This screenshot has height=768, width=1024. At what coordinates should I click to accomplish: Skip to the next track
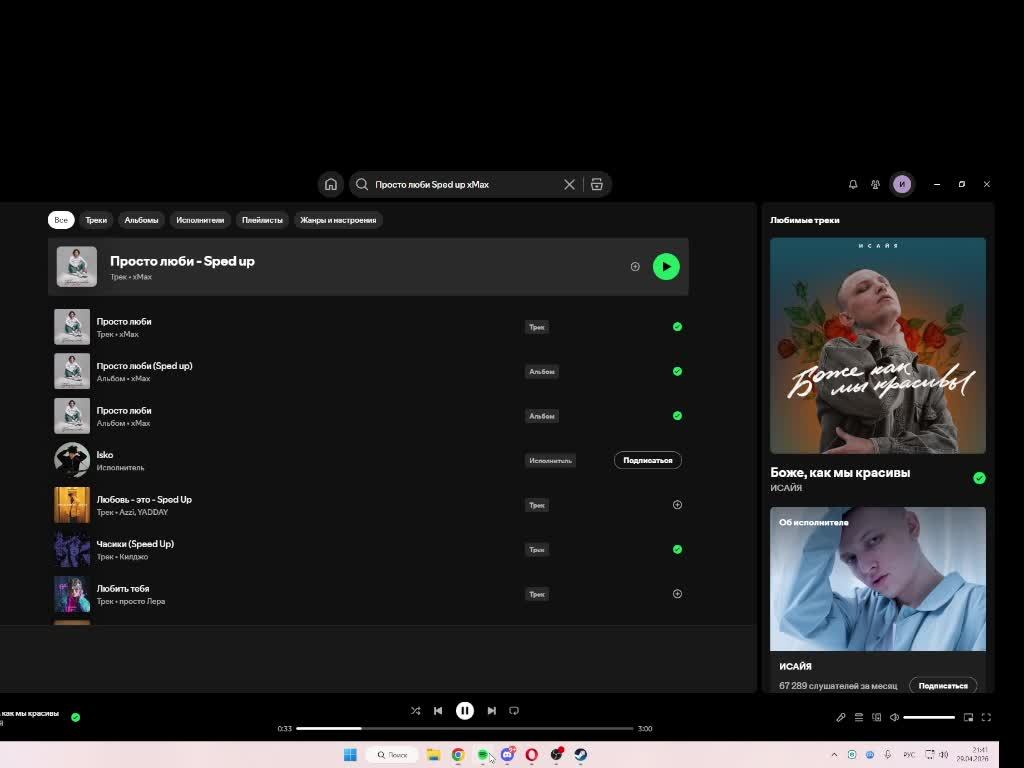click(x=492, y=711)
